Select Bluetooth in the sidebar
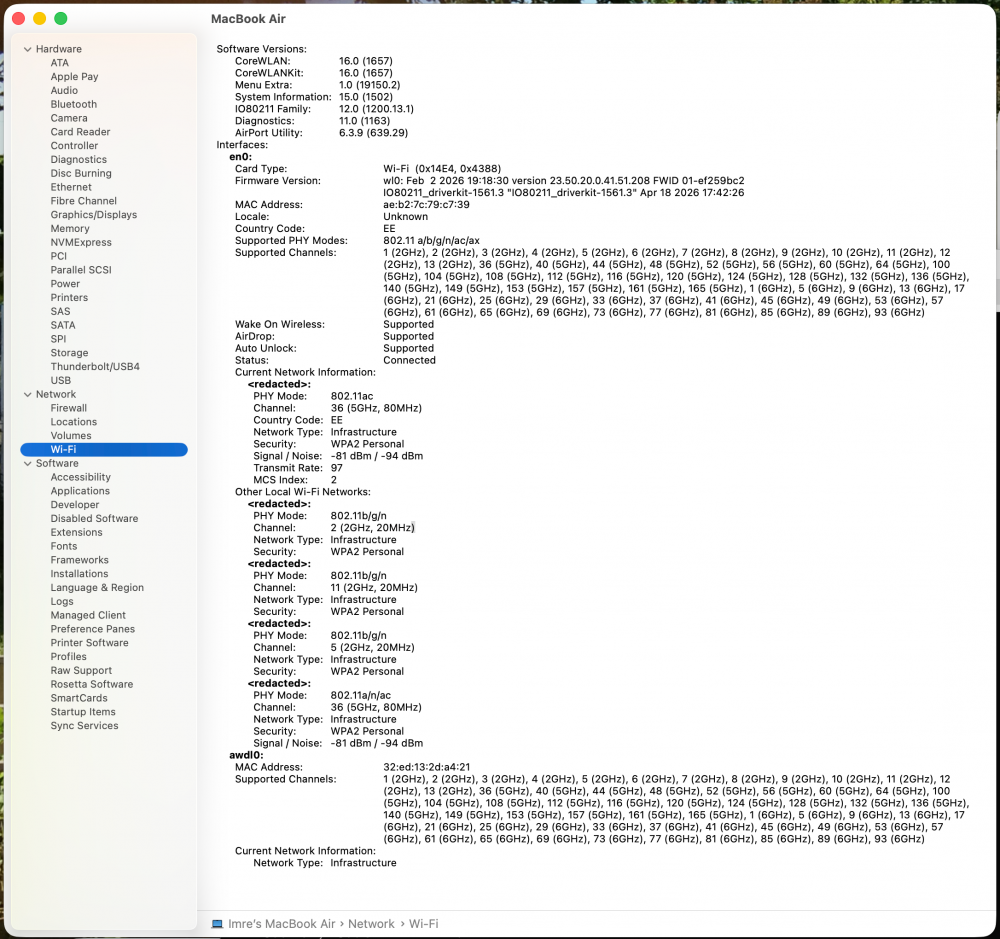 74,104
